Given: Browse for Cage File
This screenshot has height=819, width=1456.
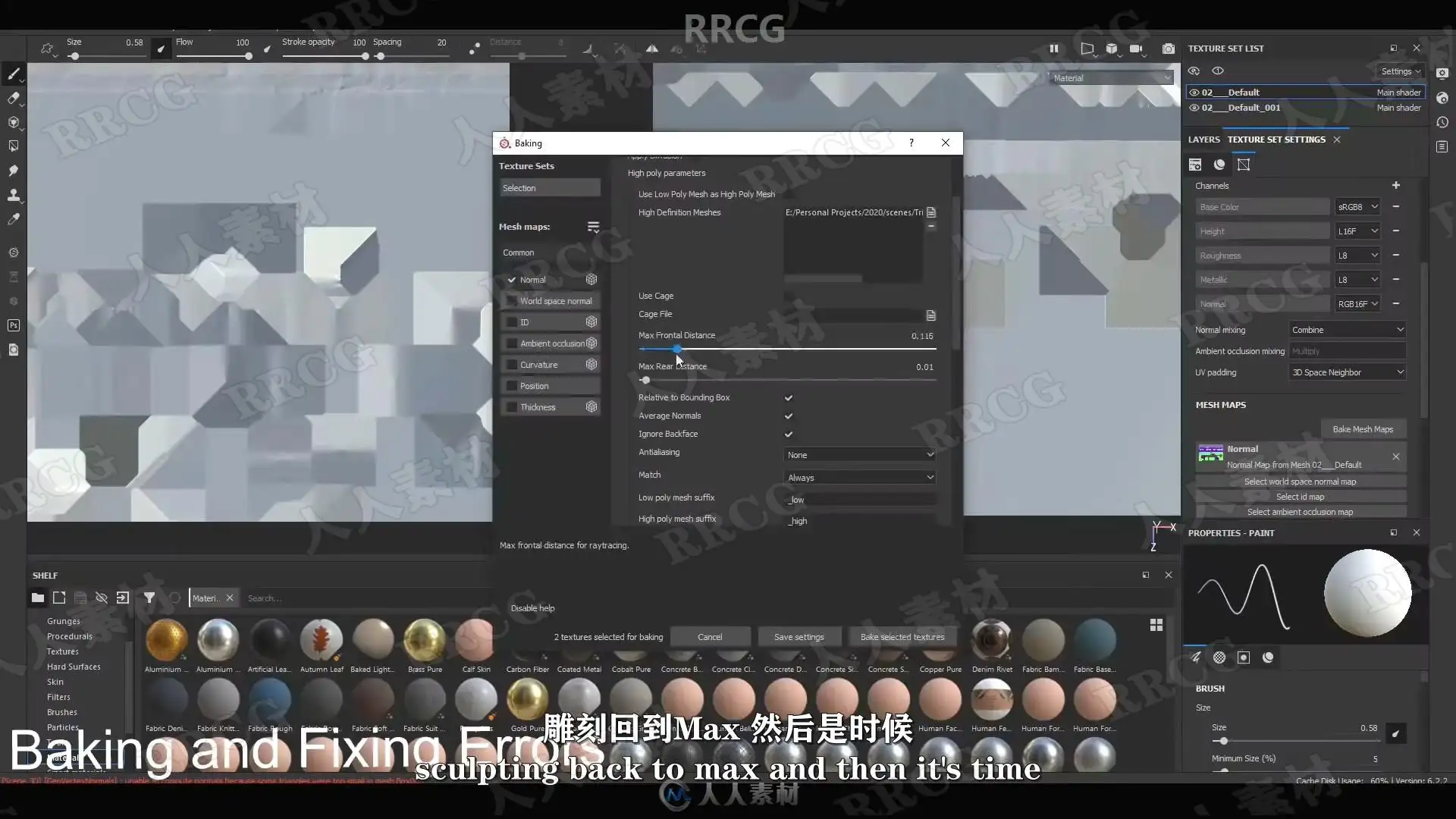Looking at the screenshot, I should tap(931, 315).
